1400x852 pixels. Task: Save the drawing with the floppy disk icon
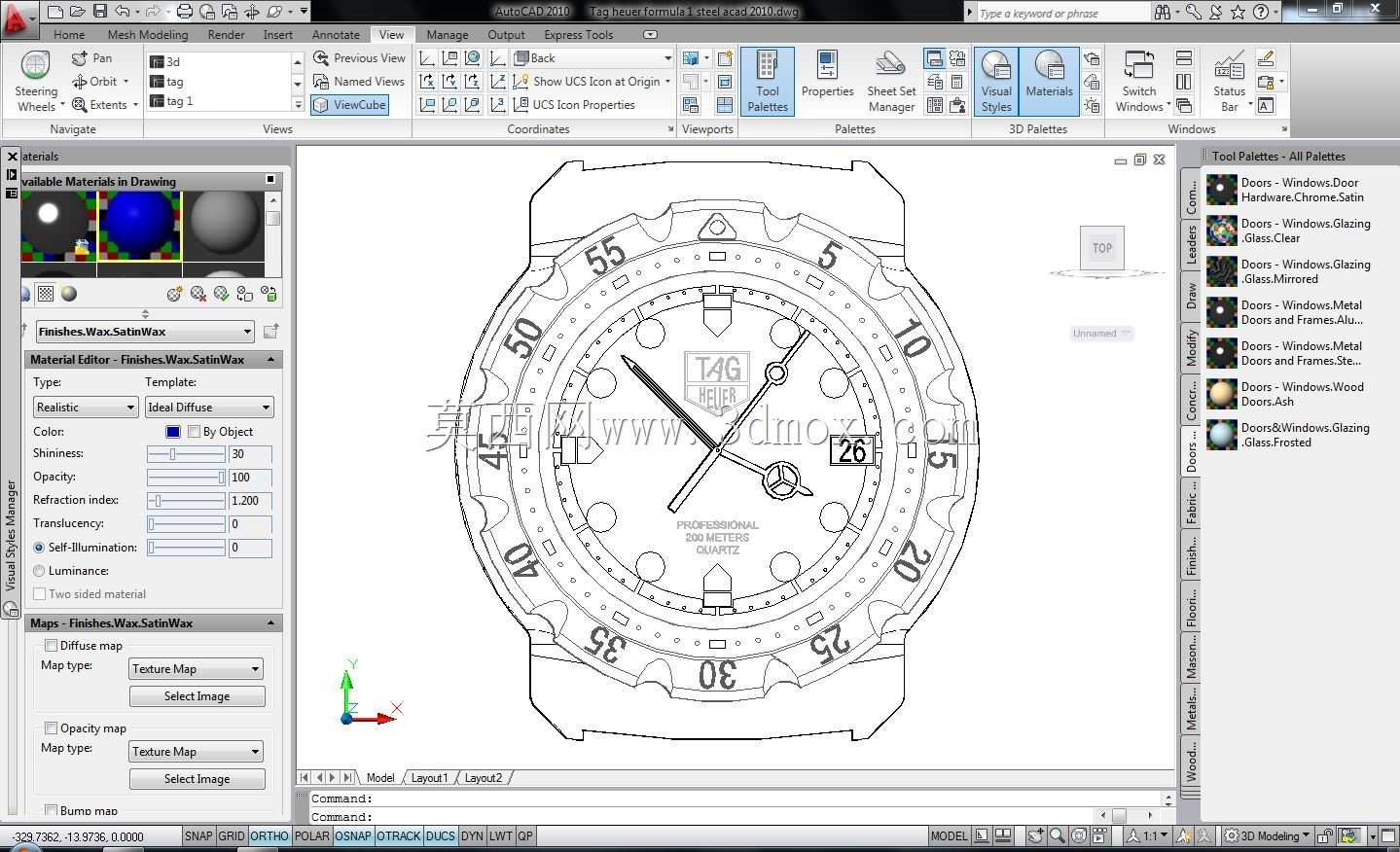[100, 12]
